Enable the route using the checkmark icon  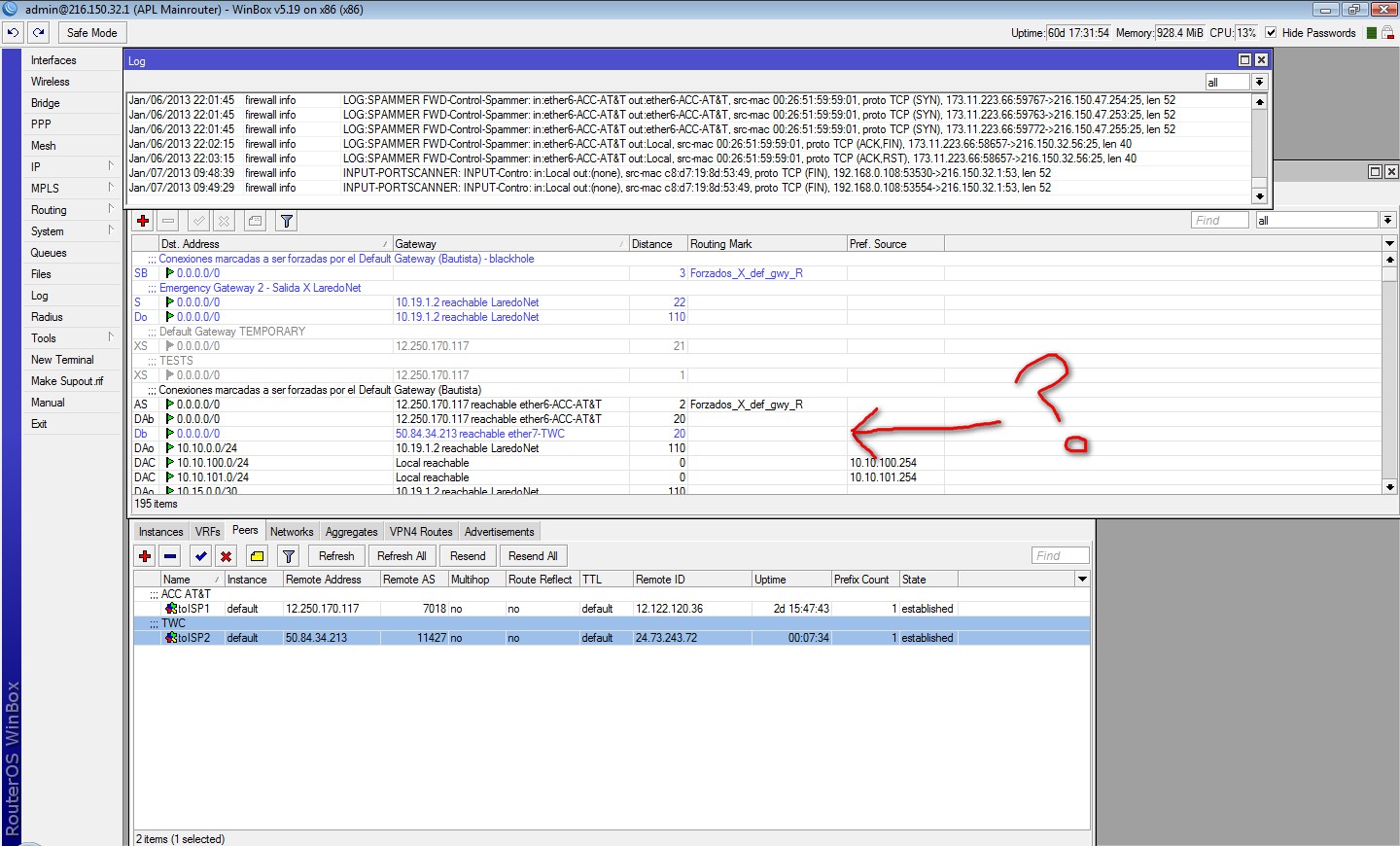(199, 221)
